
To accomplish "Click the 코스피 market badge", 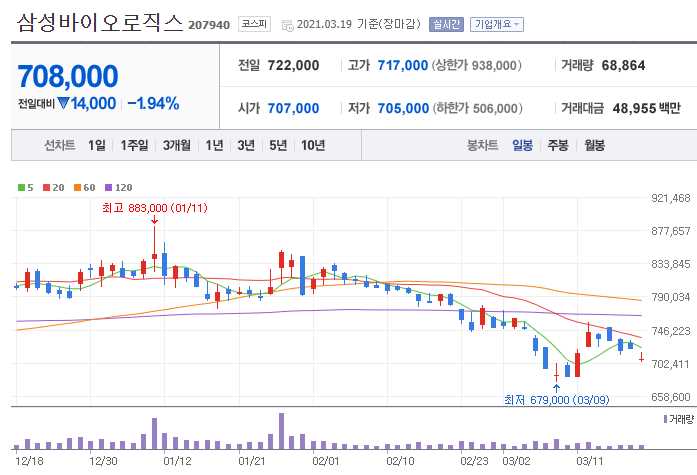I will point(254,24).
